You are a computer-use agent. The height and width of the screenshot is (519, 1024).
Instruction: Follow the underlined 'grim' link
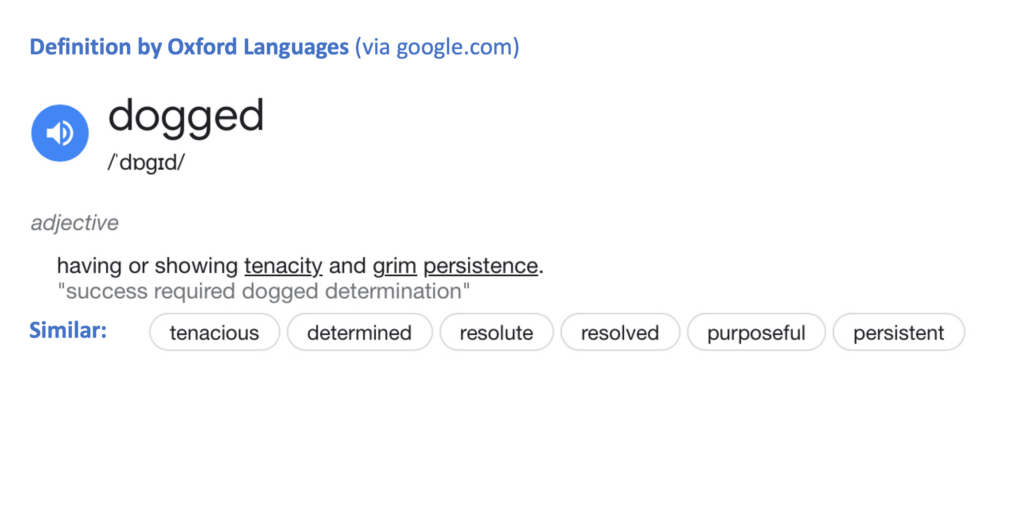pyautogui.click(x=394, y=266)
